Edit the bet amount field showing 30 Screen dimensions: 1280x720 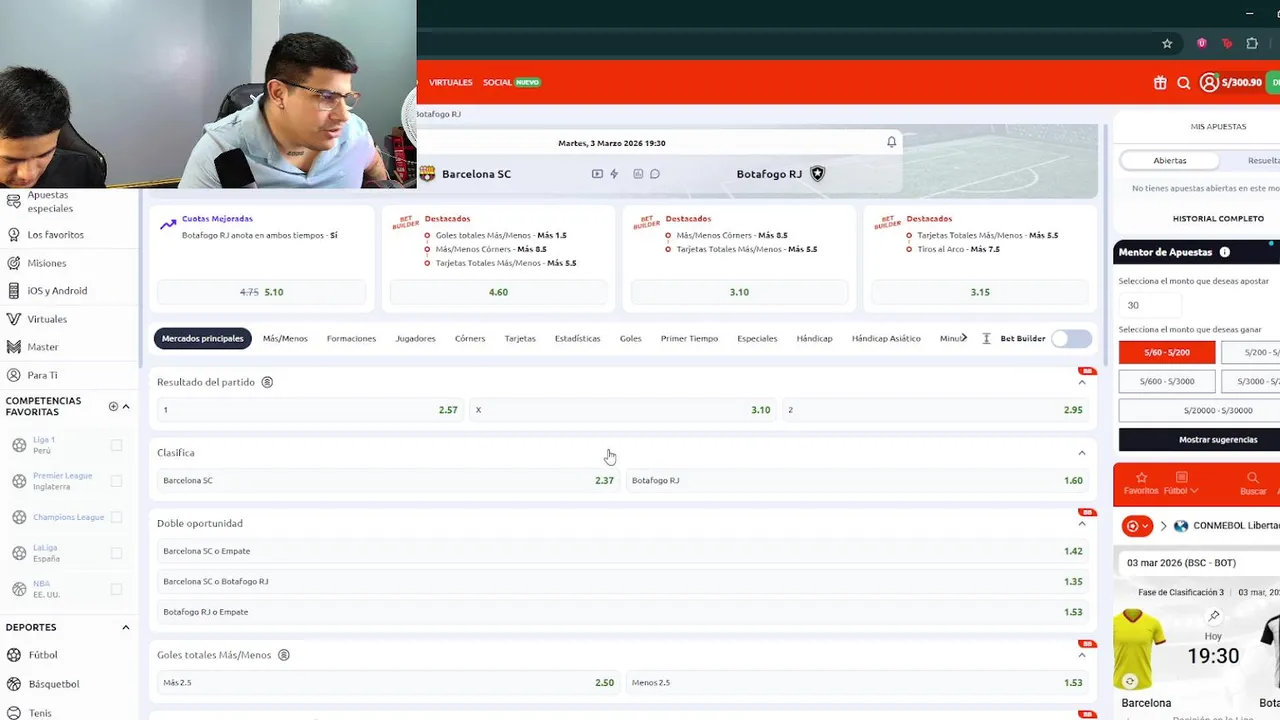[1151, 305]
